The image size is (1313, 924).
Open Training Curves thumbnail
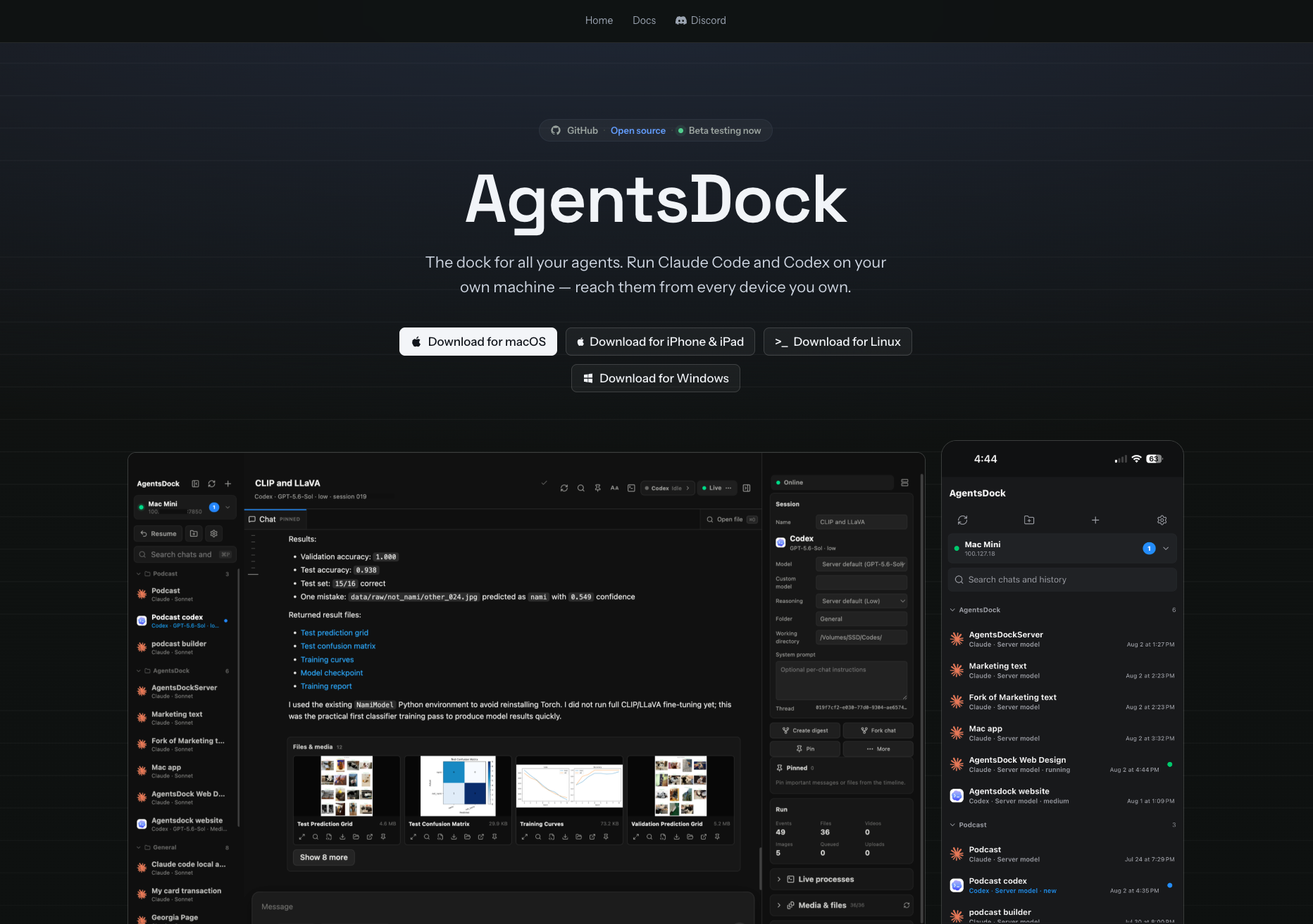coord(569,786)
